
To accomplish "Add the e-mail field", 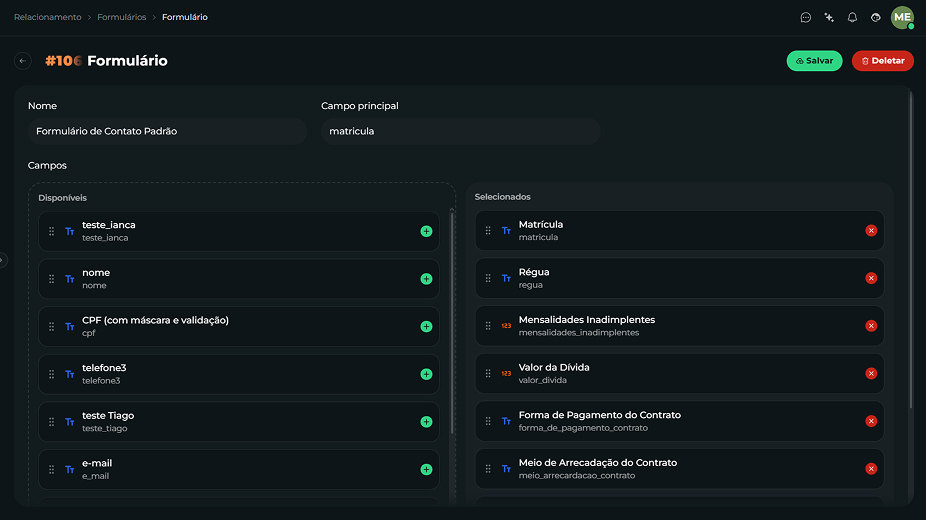I will (x=426, y=469).
